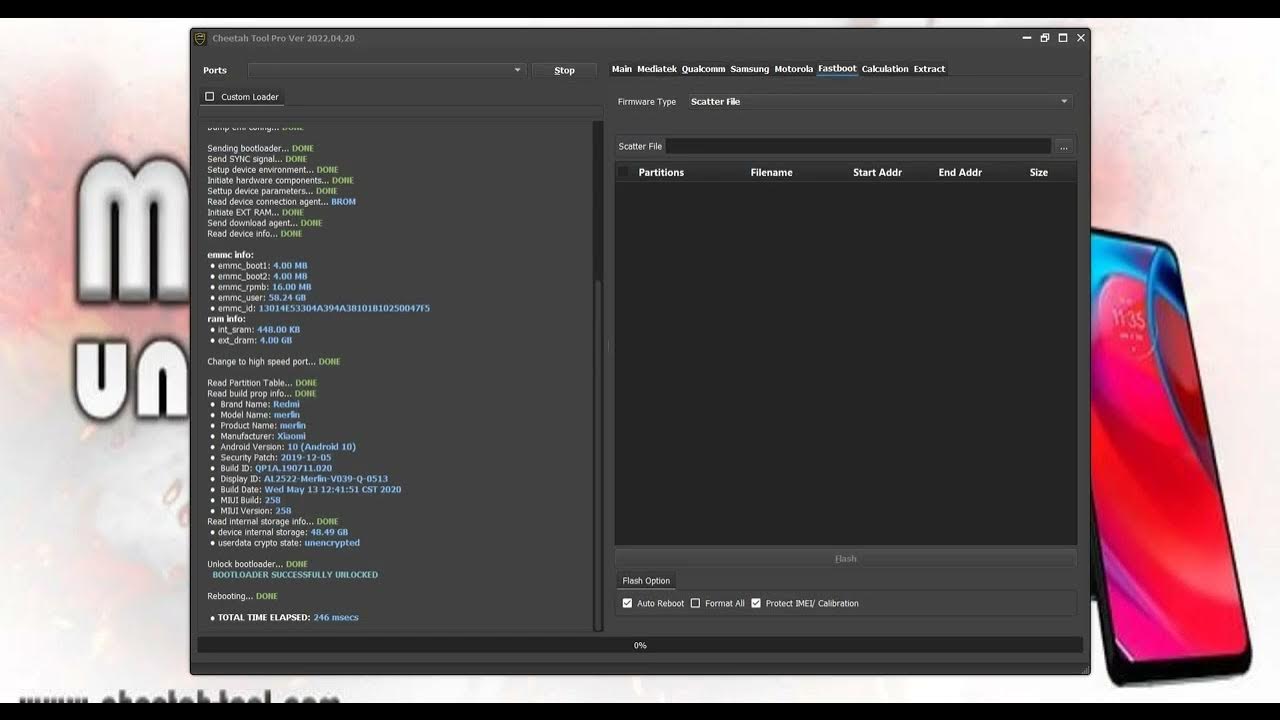This screenshot has height=720, width=1280.
Task: Switch to the Mediatek tab
Action: click(657, 69)
